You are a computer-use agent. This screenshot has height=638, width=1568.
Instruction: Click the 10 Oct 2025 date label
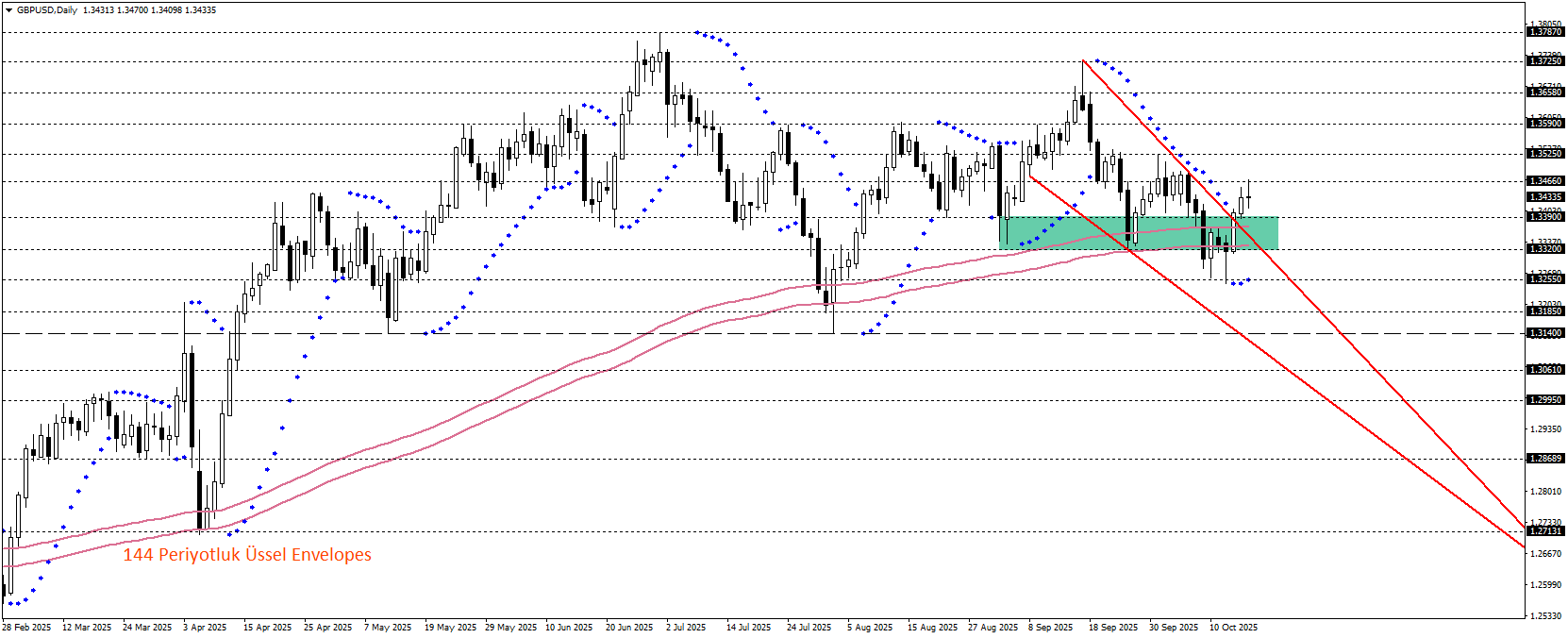point(1234,628)
